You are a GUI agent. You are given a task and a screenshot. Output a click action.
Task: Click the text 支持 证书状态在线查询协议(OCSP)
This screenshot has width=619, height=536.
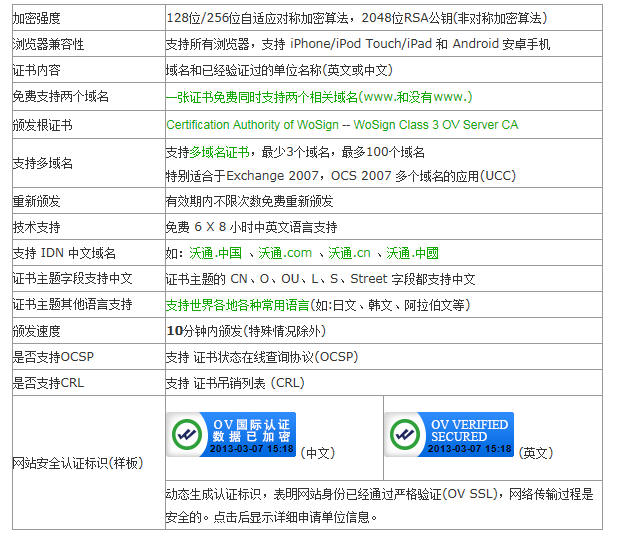tap(262, 357)
